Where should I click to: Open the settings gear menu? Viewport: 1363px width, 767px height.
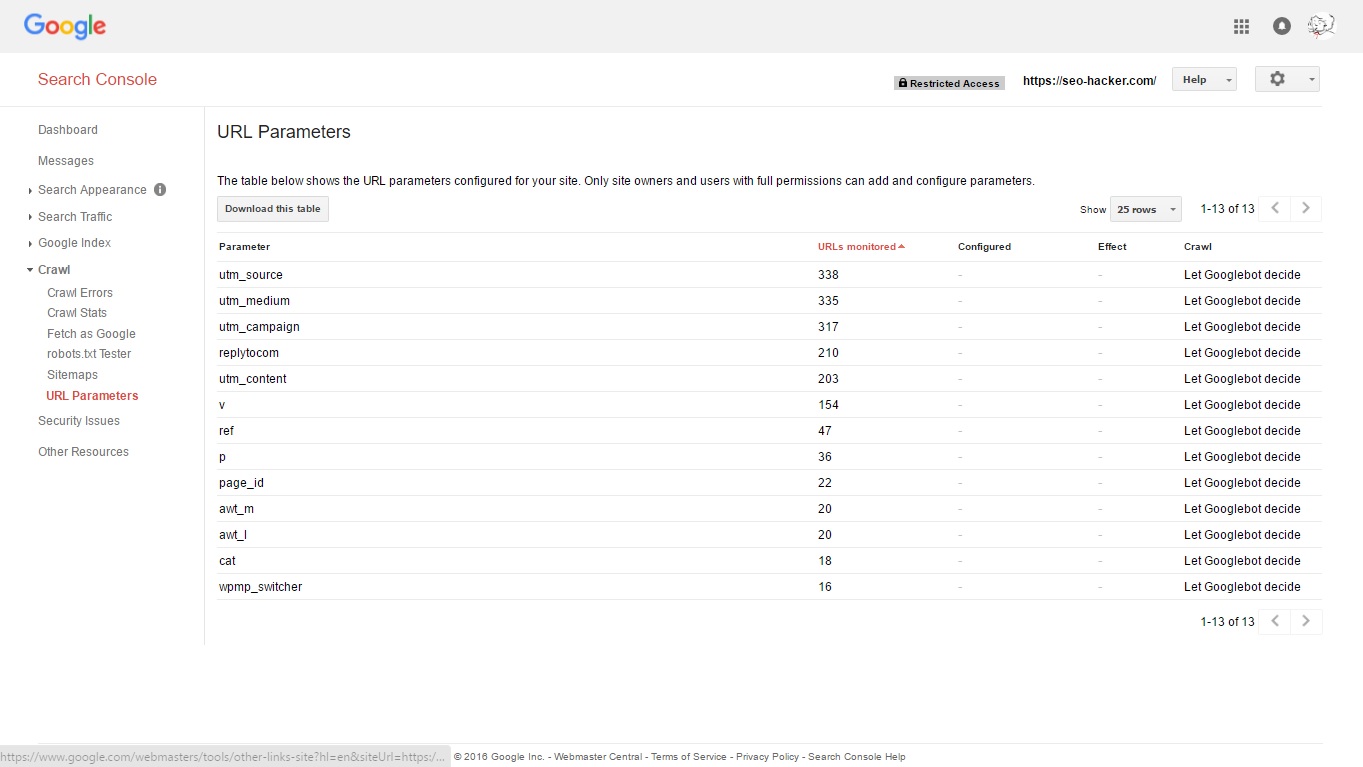pyautogui.click(x=1286, y=79)
